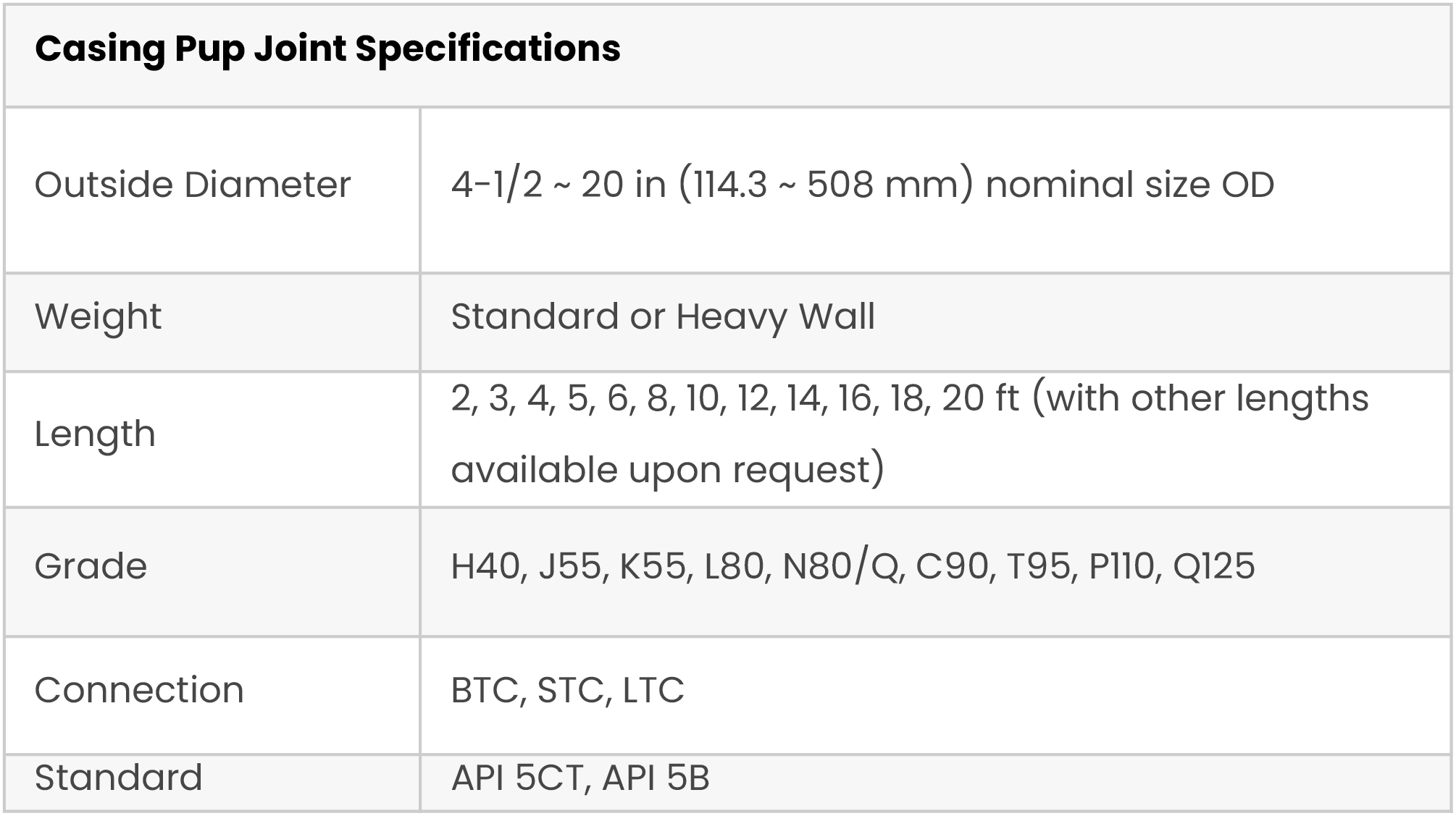
Task: Select the Outside Diameter row label
Action: click(193, 185)
